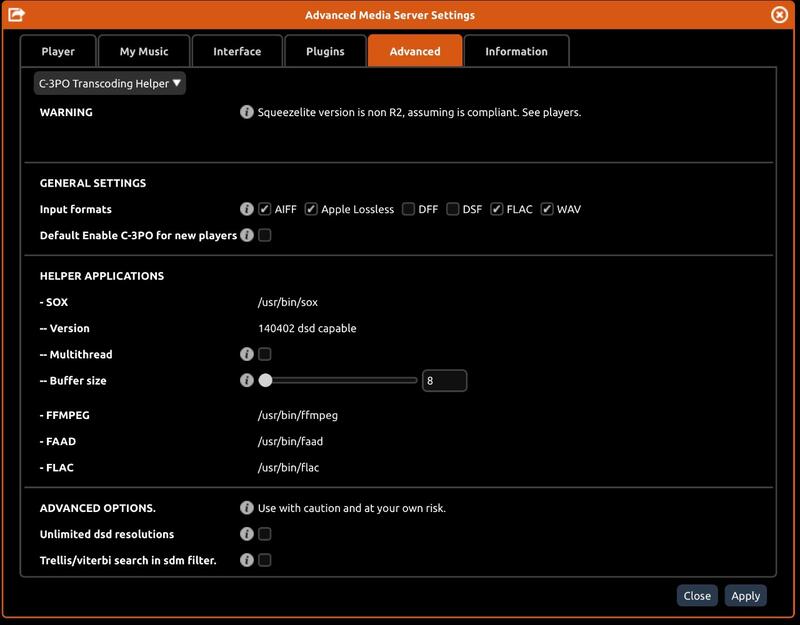Viewport: 800px width, 625px height.
Task: Open the Information tab
Action: [x=516, y=51]
